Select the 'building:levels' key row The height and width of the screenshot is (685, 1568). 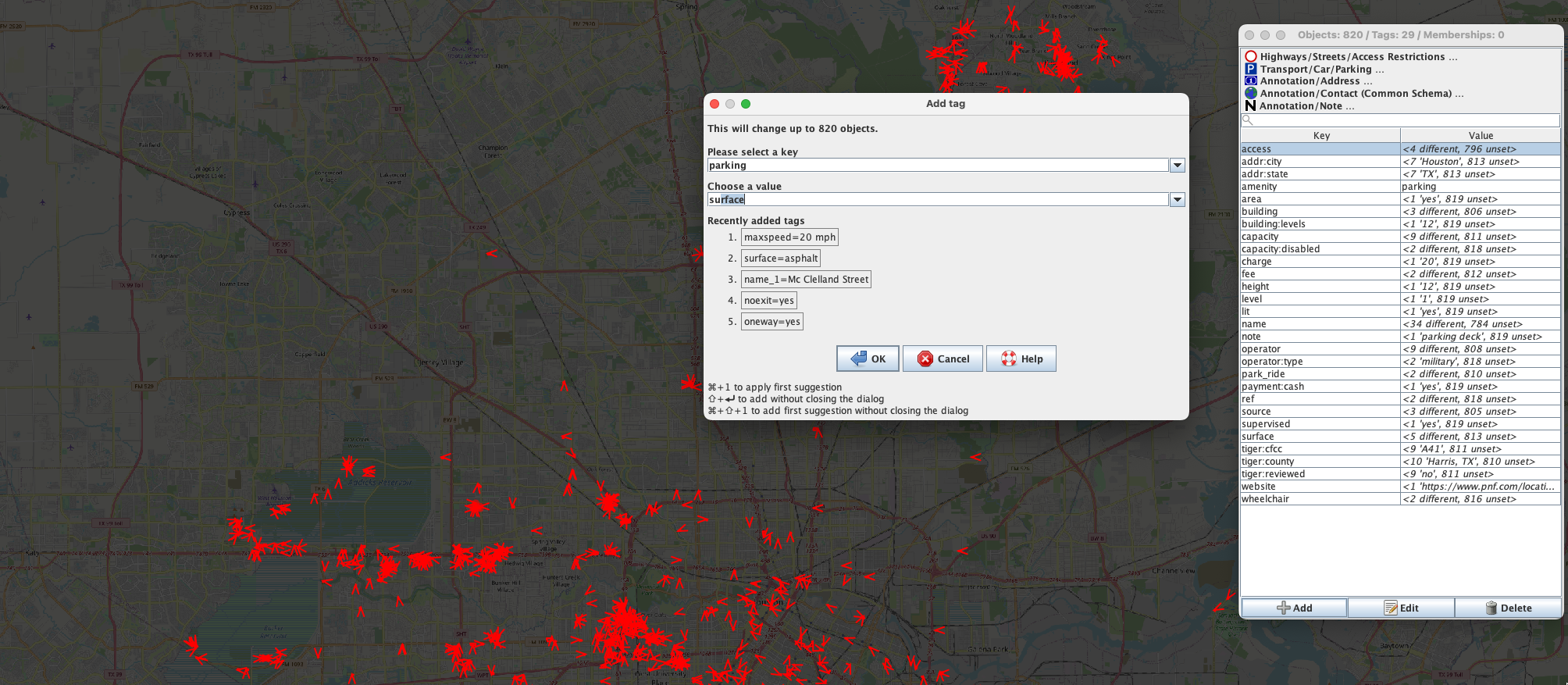(1320, 224)
